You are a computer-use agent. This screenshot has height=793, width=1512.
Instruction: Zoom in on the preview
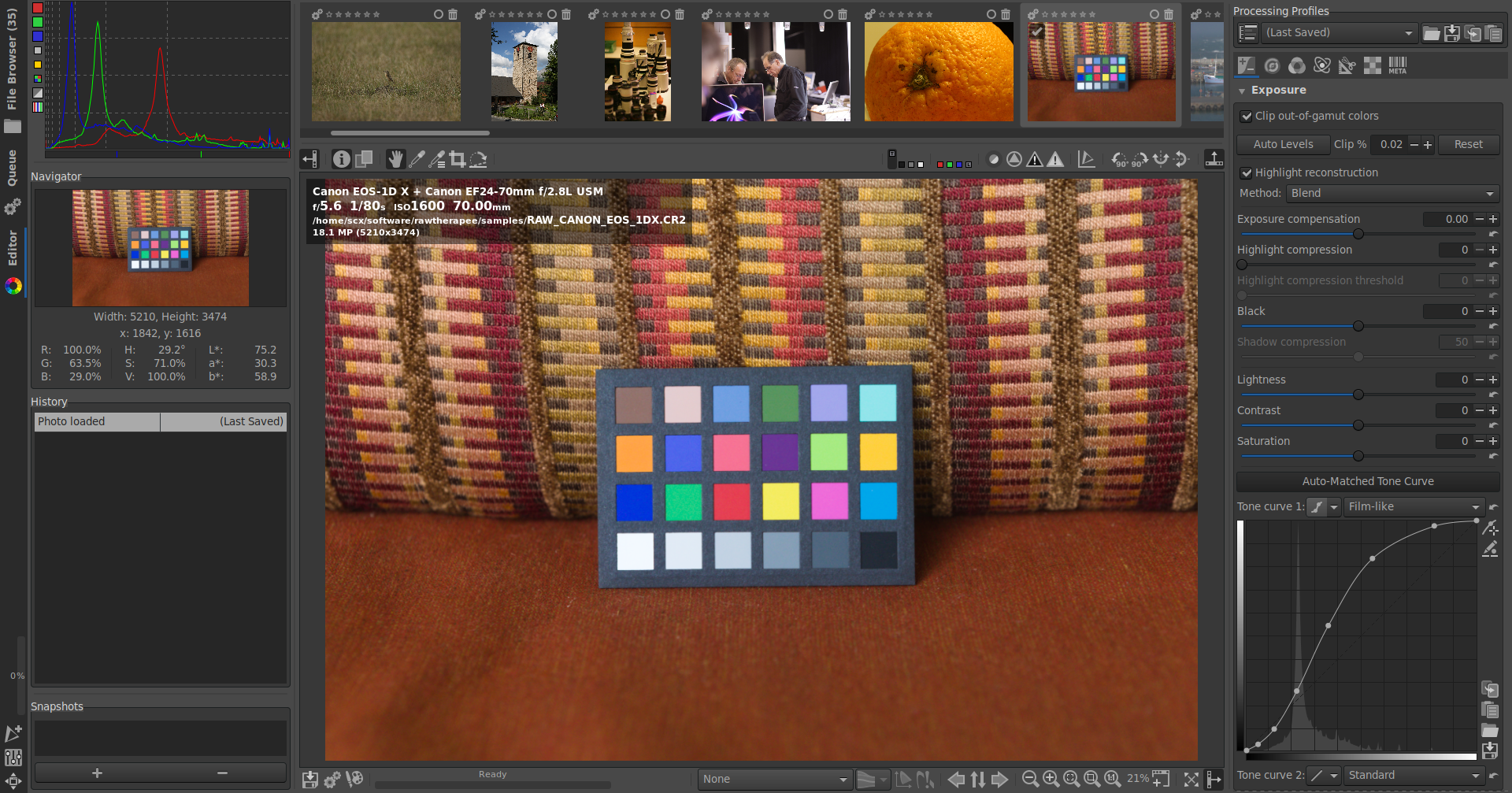click(x=1051, y=779)
